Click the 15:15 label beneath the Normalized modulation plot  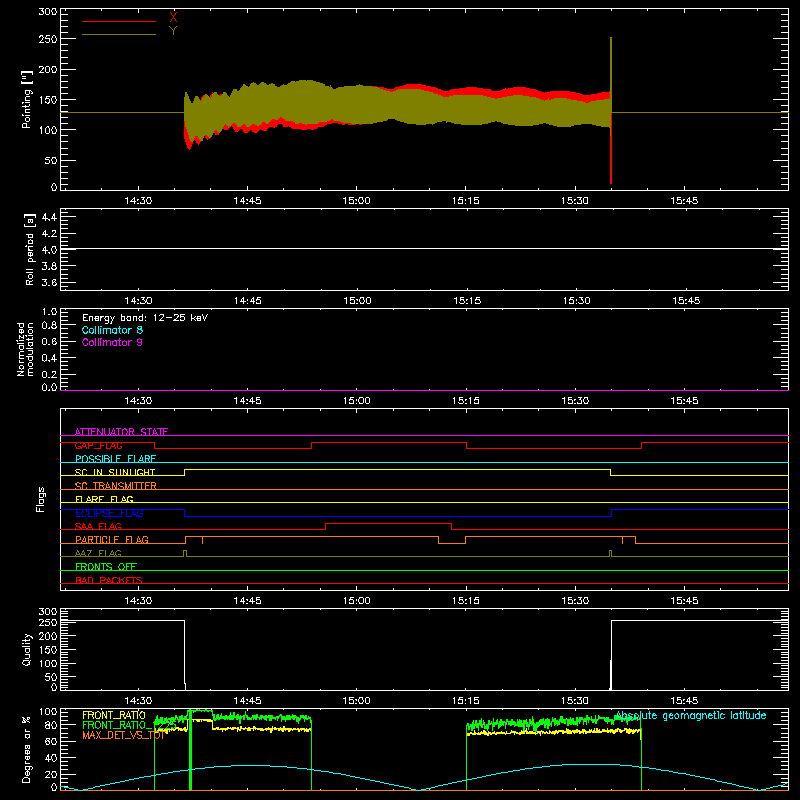pos(466,401)
